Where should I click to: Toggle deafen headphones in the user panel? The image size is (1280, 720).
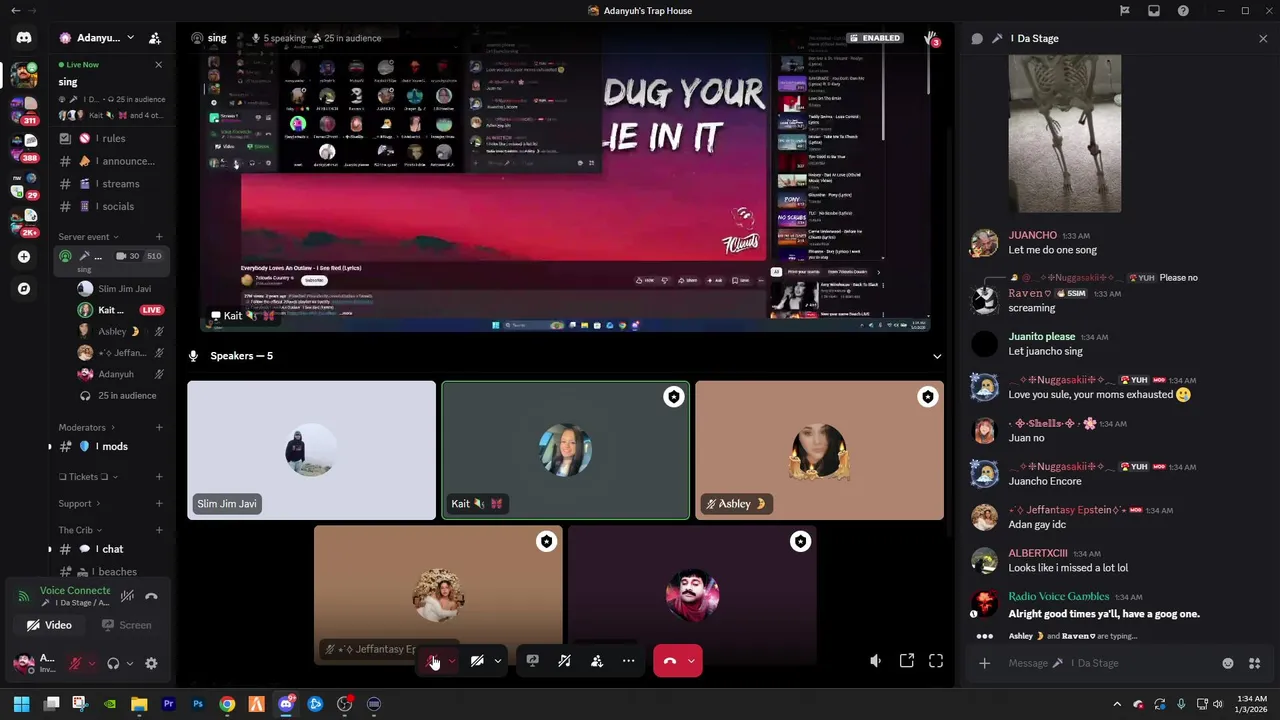(113, 663)
